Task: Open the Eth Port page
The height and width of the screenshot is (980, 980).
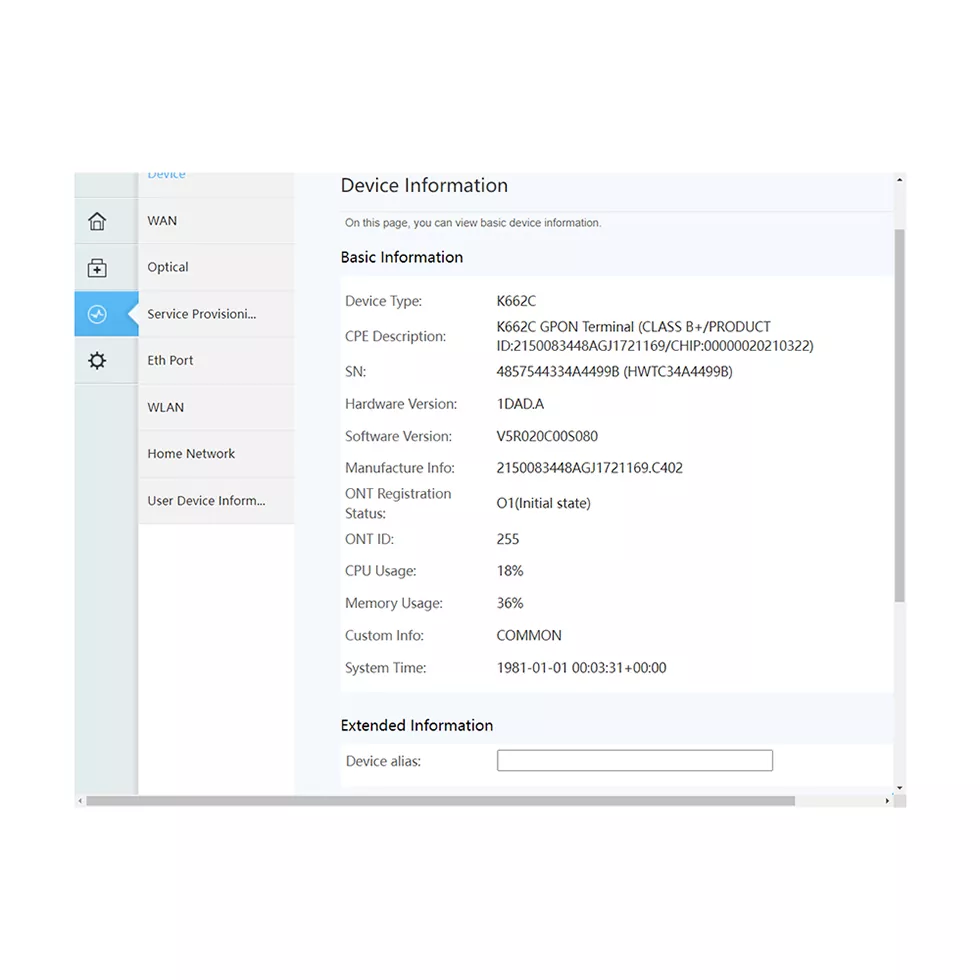Action: pyautogui.click(x=170, y=361)
